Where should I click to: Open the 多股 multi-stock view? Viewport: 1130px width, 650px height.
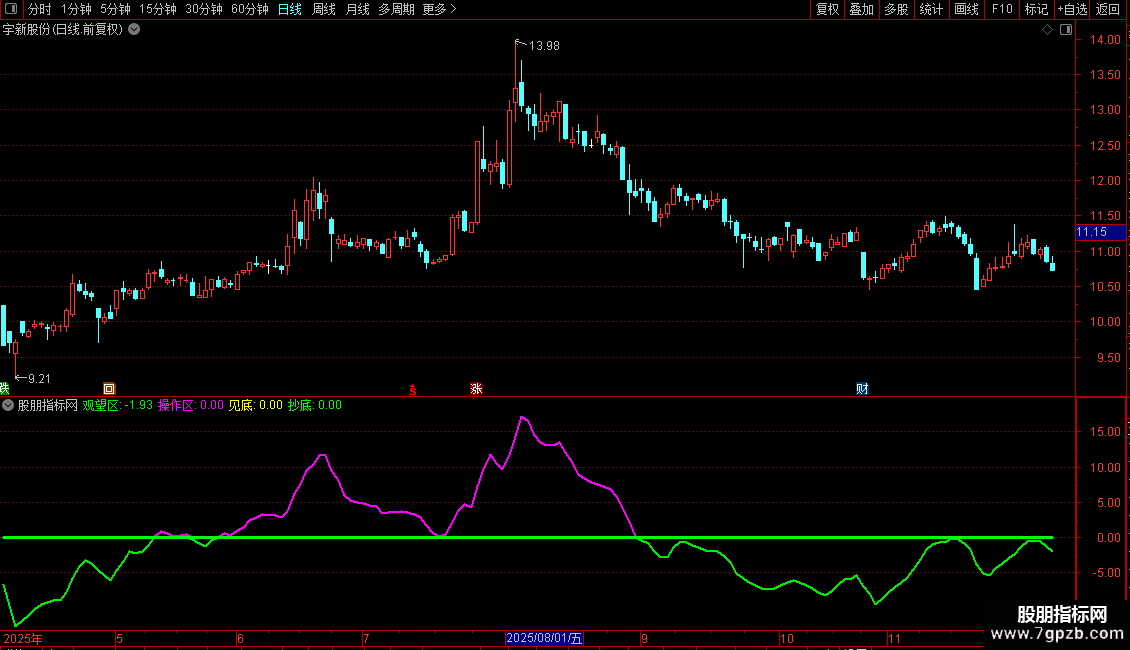896,9
